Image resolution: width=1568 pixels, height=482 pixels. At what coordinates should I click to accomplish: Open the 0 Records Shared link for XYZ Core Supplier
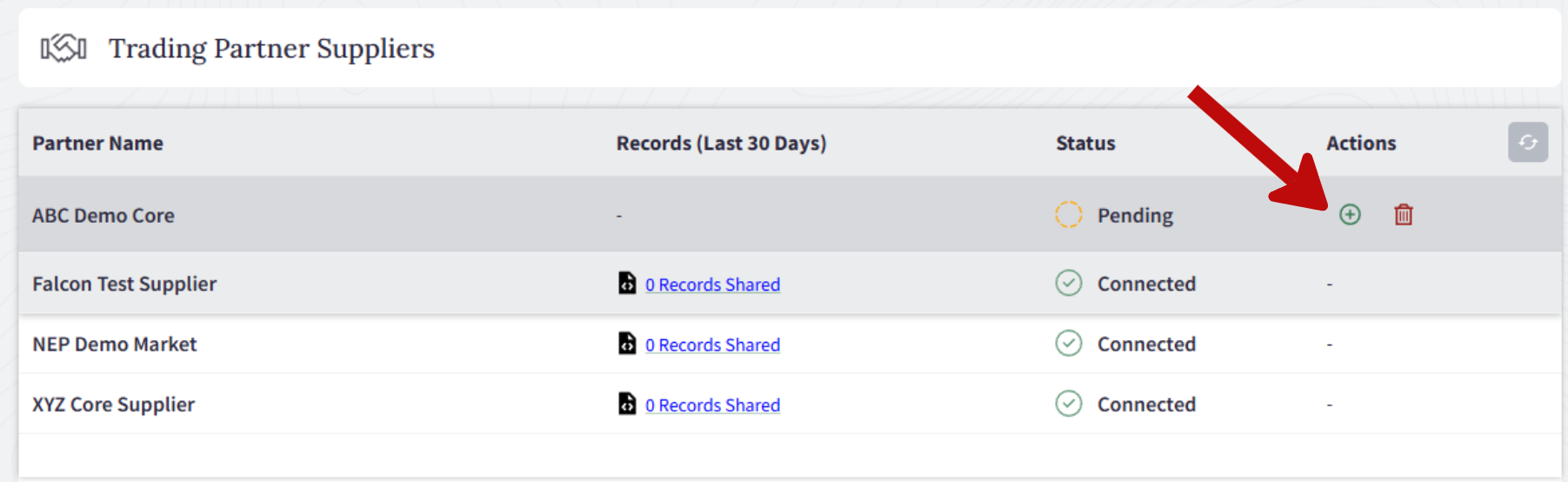(x=712, y=405)
